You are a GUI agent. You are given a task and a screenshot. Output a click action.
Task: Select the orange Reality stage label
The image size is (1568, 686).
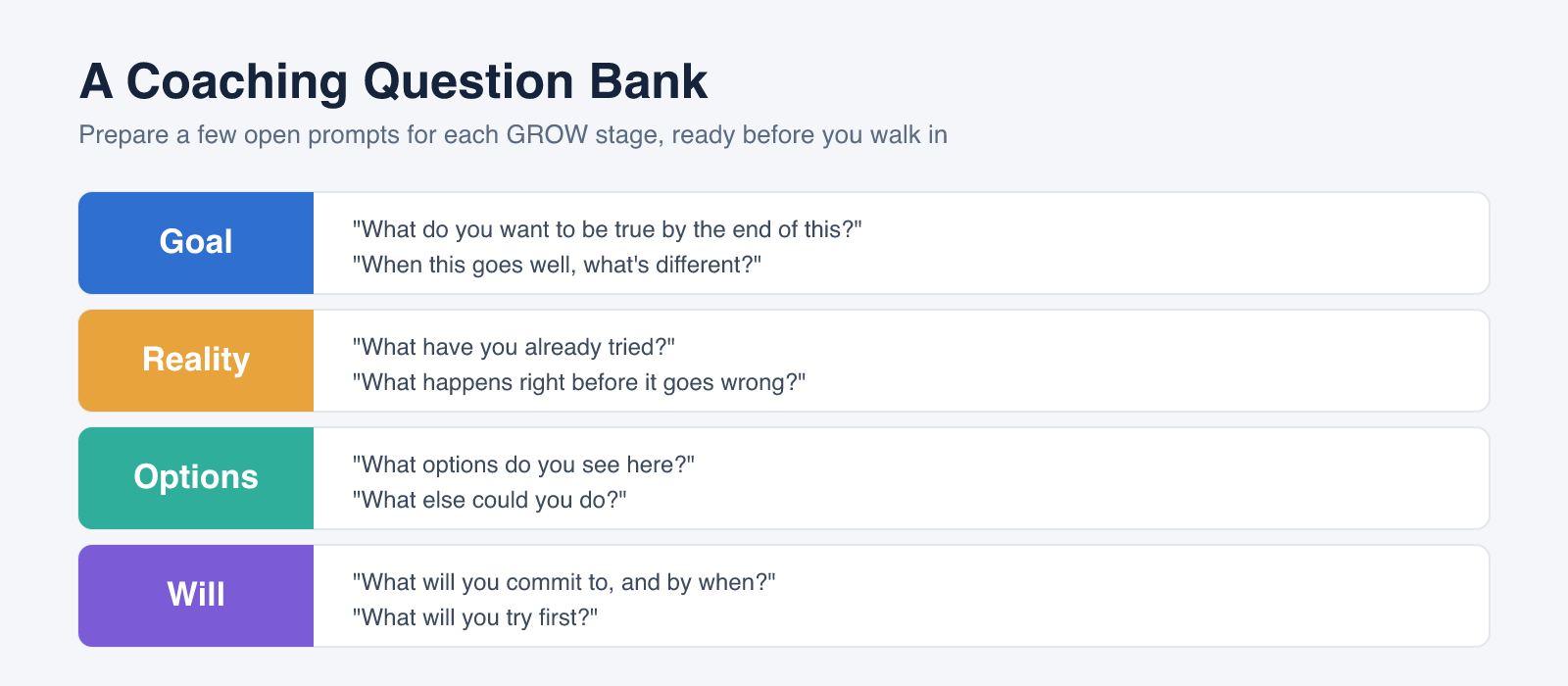click(x=196, y=361)
